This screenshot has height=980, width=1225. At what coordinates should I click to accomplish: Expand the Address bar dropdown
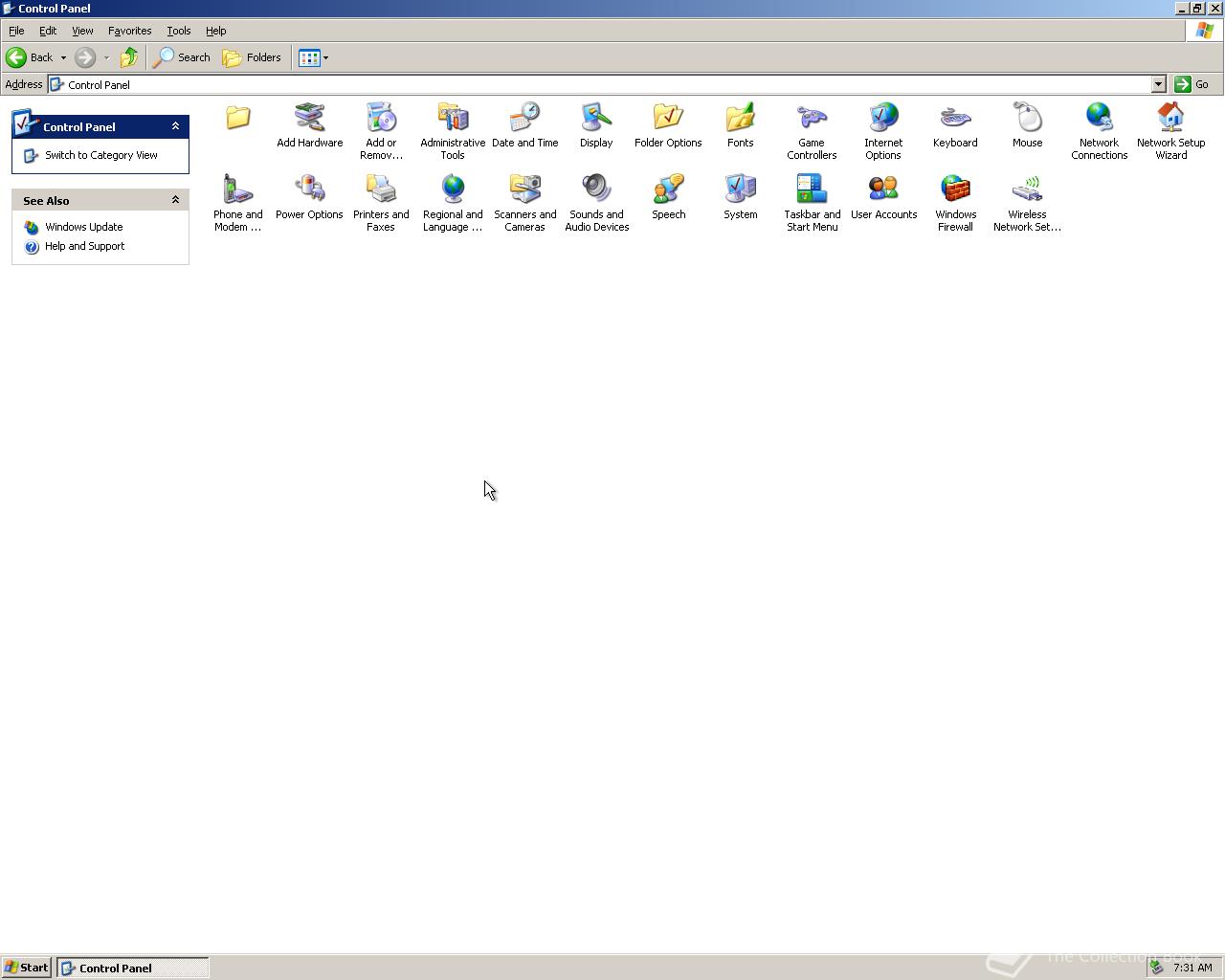coord(1158,84)
